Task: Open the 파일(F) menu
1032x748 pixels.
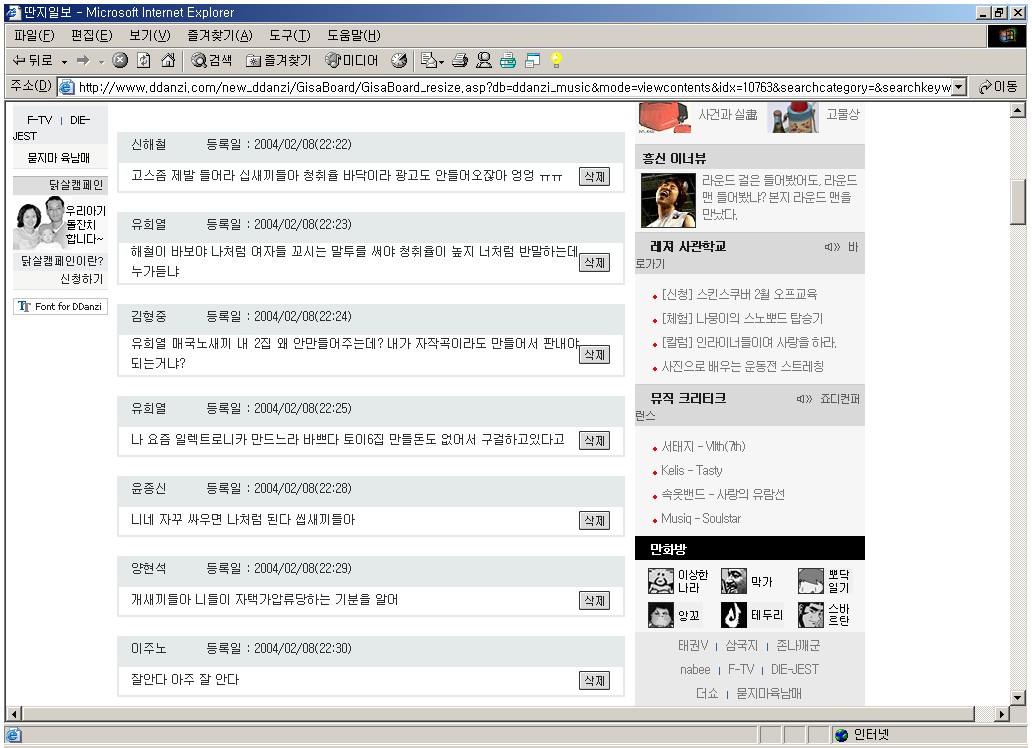Action: (34, 36)
